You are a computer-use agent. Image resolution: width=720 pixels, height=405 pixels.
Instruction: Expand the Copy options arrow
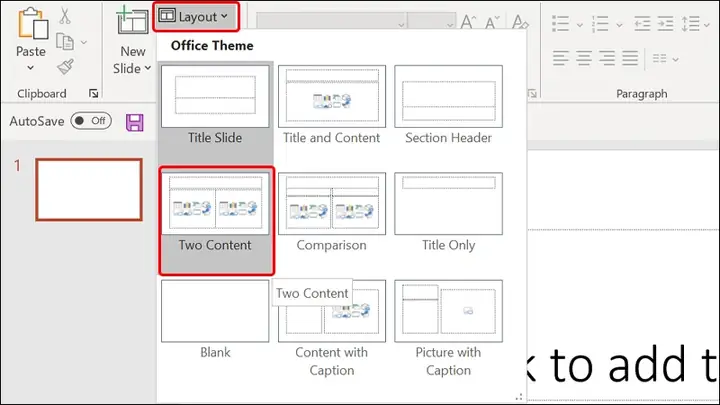84,42
